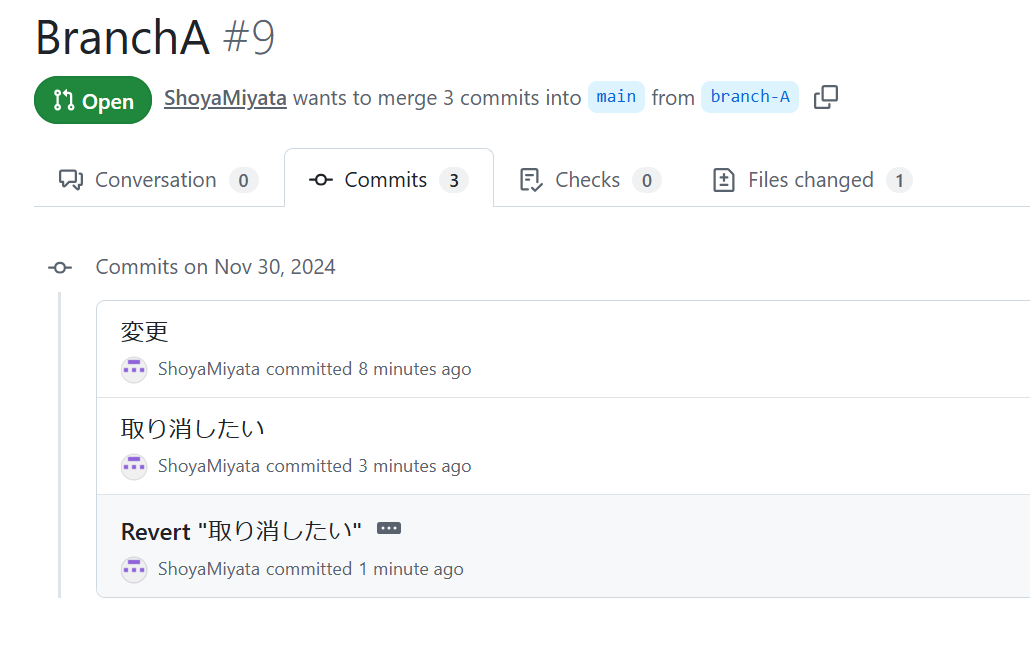This screenshot has width=1030, height=654.
Task: Click ShoyaMiyata avatar on the 変更 commit
Action: point(134,370)
